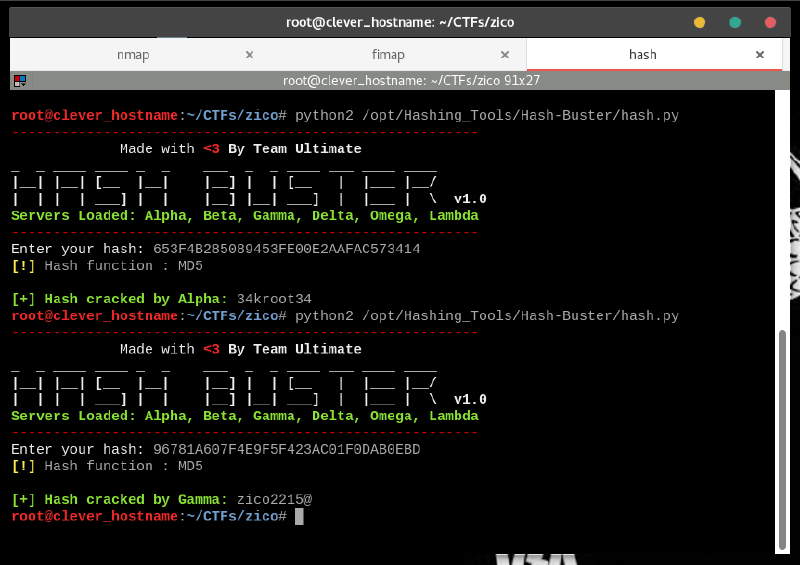800x565 pixels.
Task: Click the cracked password zico2215@
Action: click(274, 499)
